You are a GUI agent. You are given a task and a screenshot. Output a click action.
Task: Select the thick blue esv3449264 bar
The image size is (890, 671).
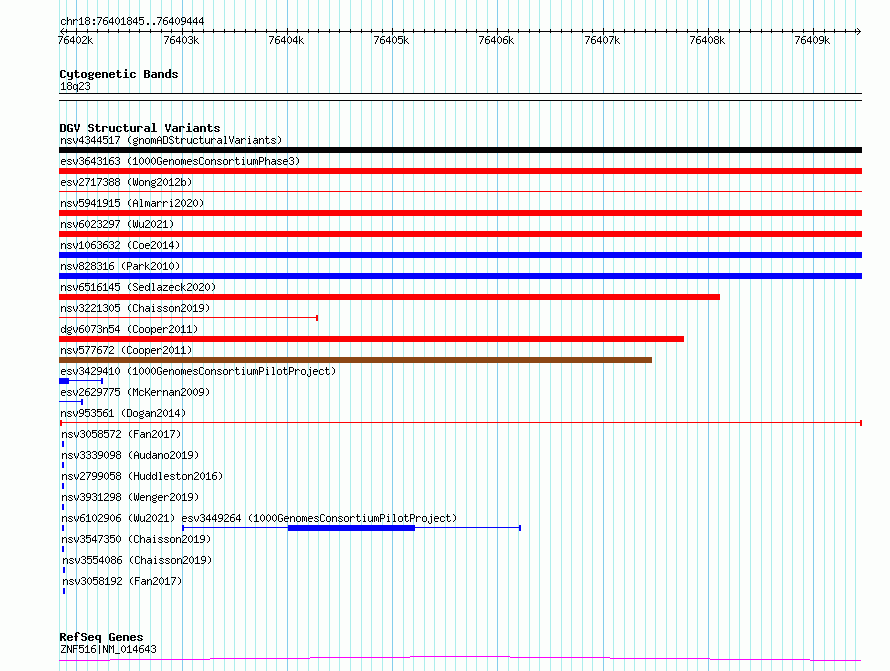point(351,528)
